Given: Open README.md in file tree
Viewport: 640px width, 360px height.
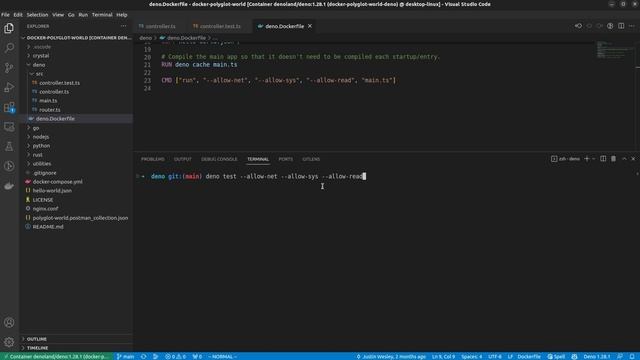Looking at the screenshot, I should (48, 227).
